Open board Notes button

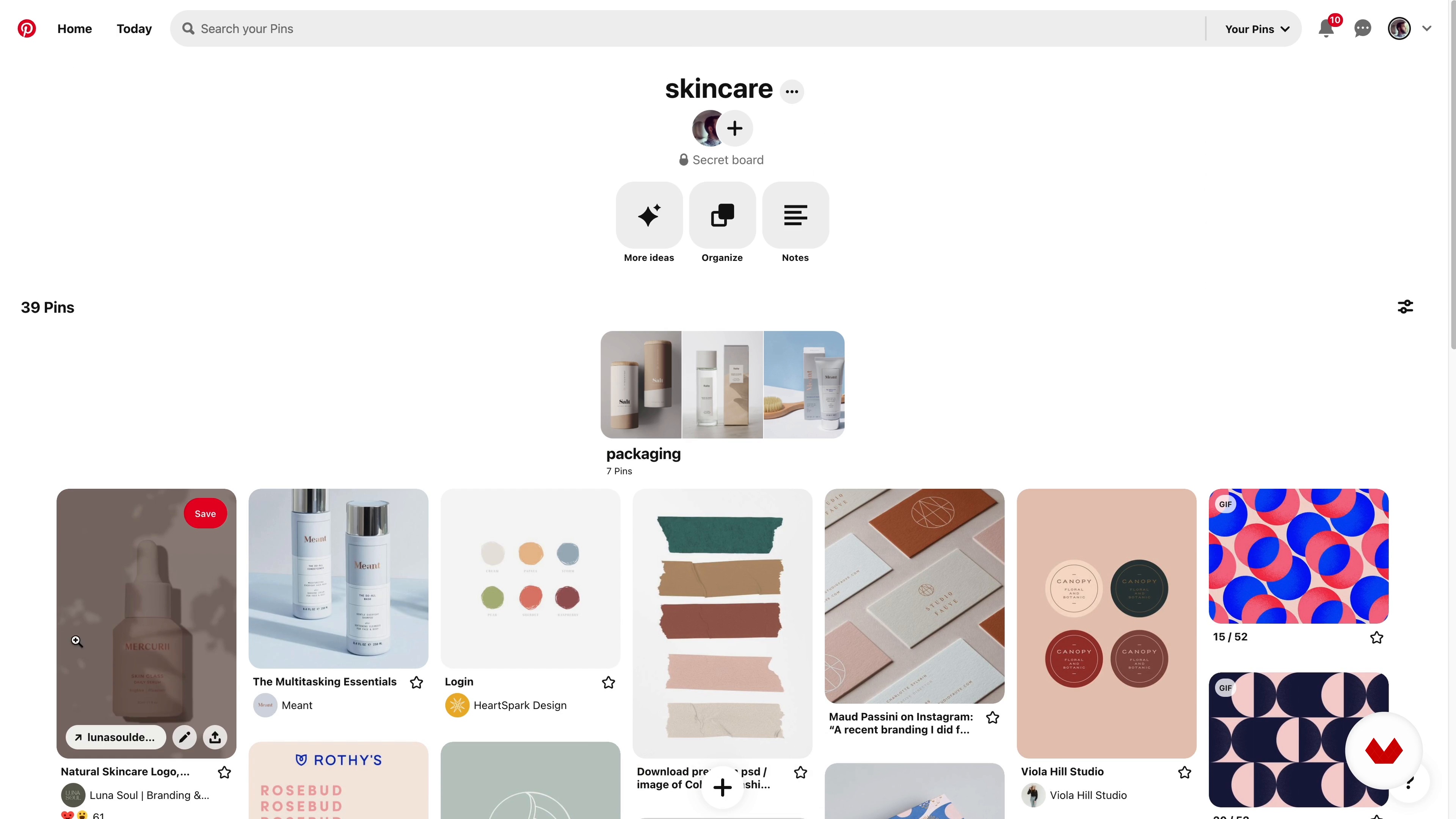795,215
